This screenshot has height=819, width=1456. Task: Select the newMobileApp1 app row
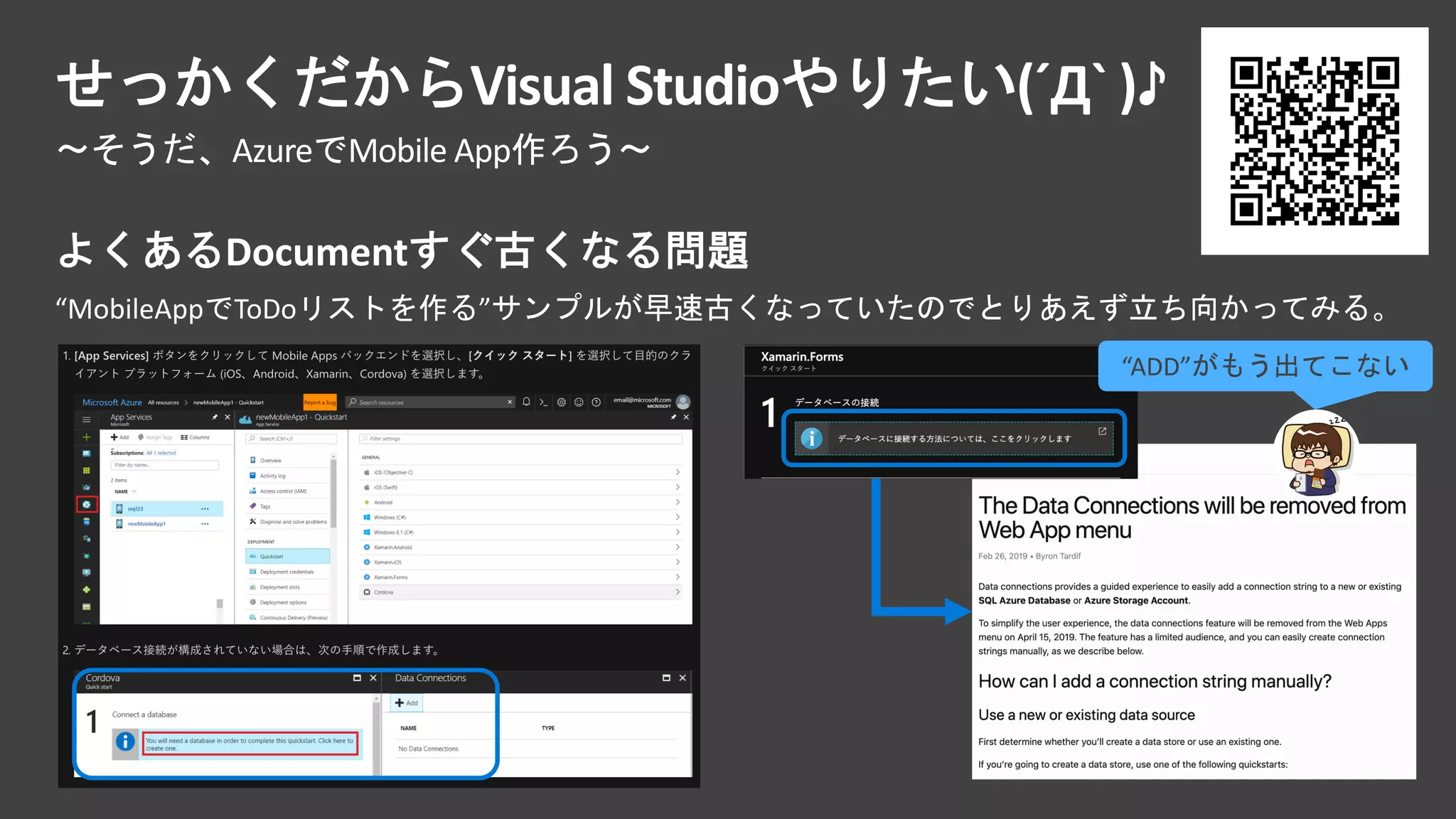click(167, 523)
